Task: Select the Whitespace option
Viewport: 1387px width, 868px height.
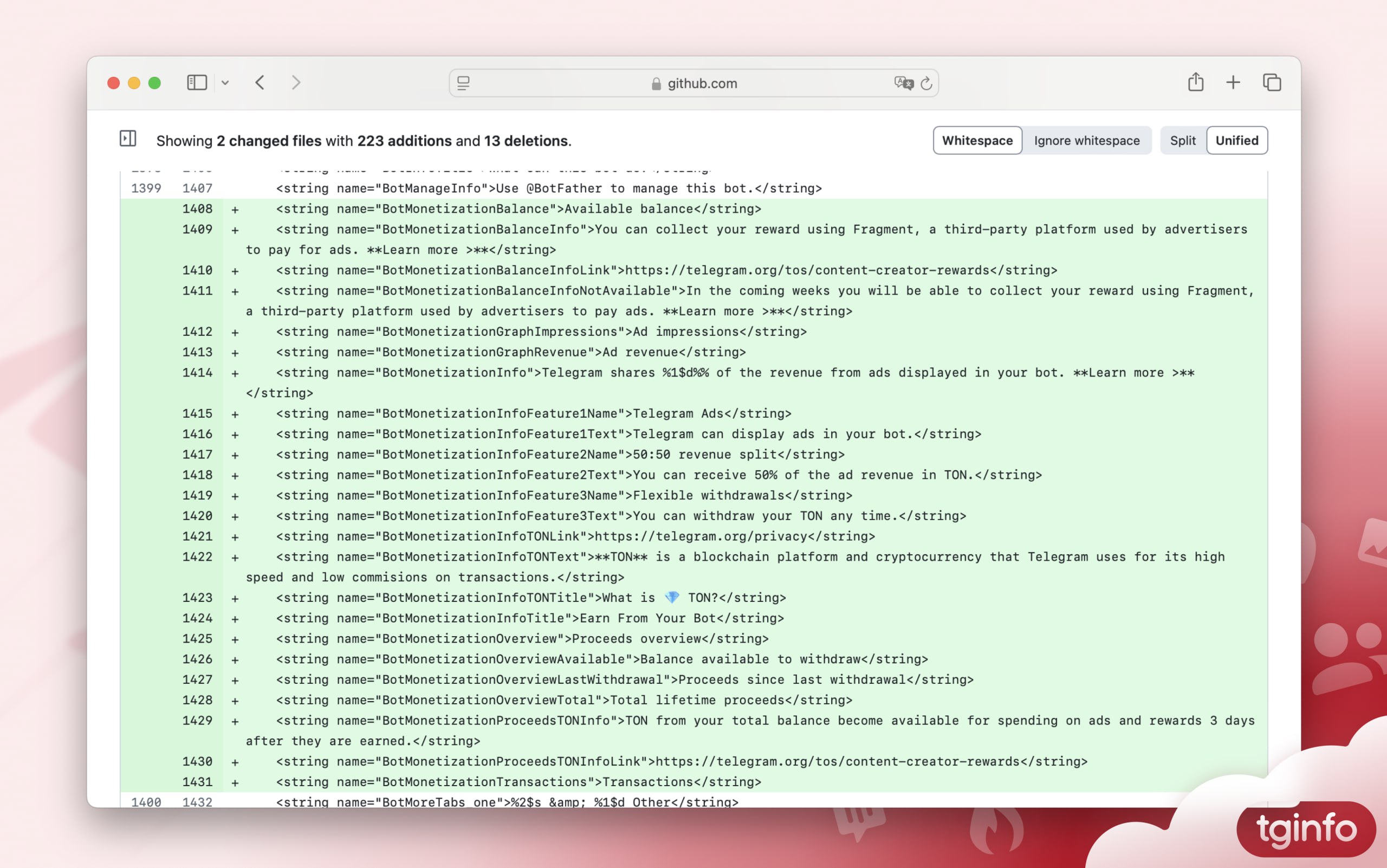Action: click(977, 141)
